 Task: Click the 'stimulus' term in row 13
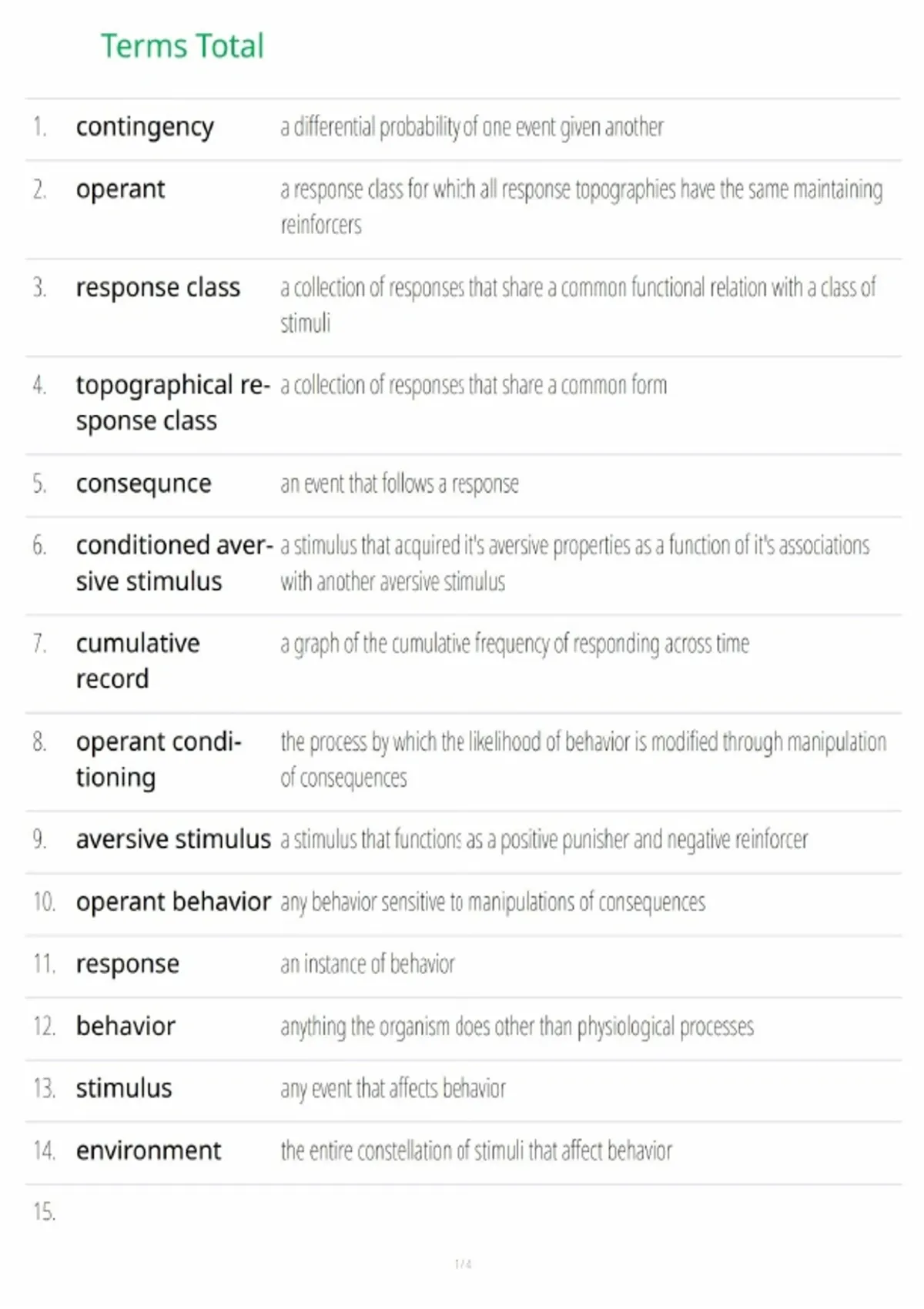pos(124,1088)
